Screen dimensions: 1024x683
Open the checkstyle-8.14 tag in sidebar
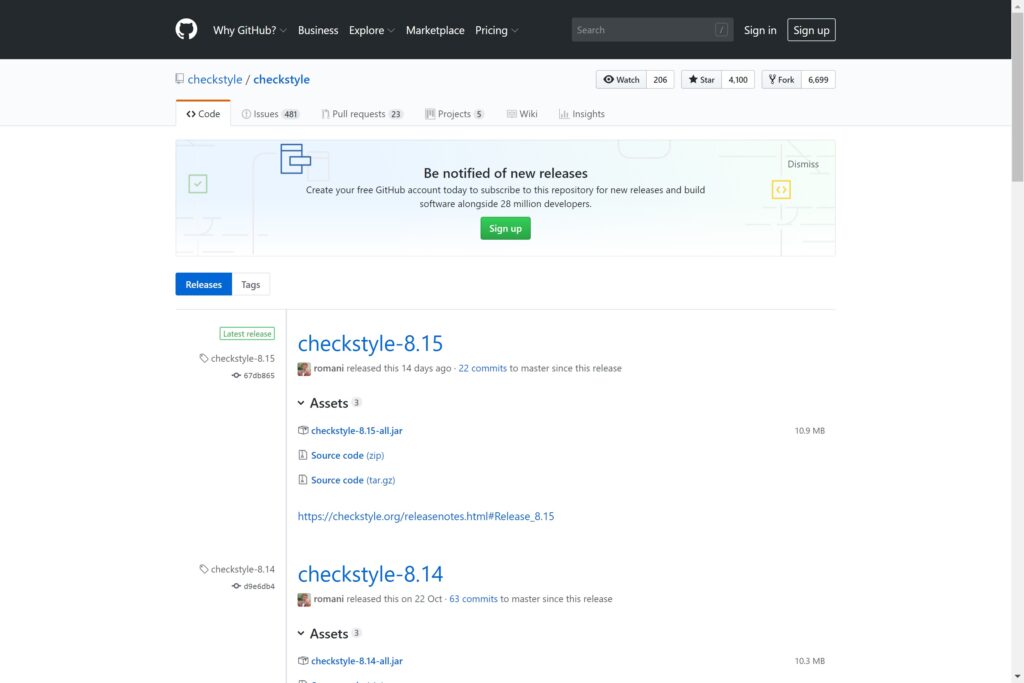[242, 569]
